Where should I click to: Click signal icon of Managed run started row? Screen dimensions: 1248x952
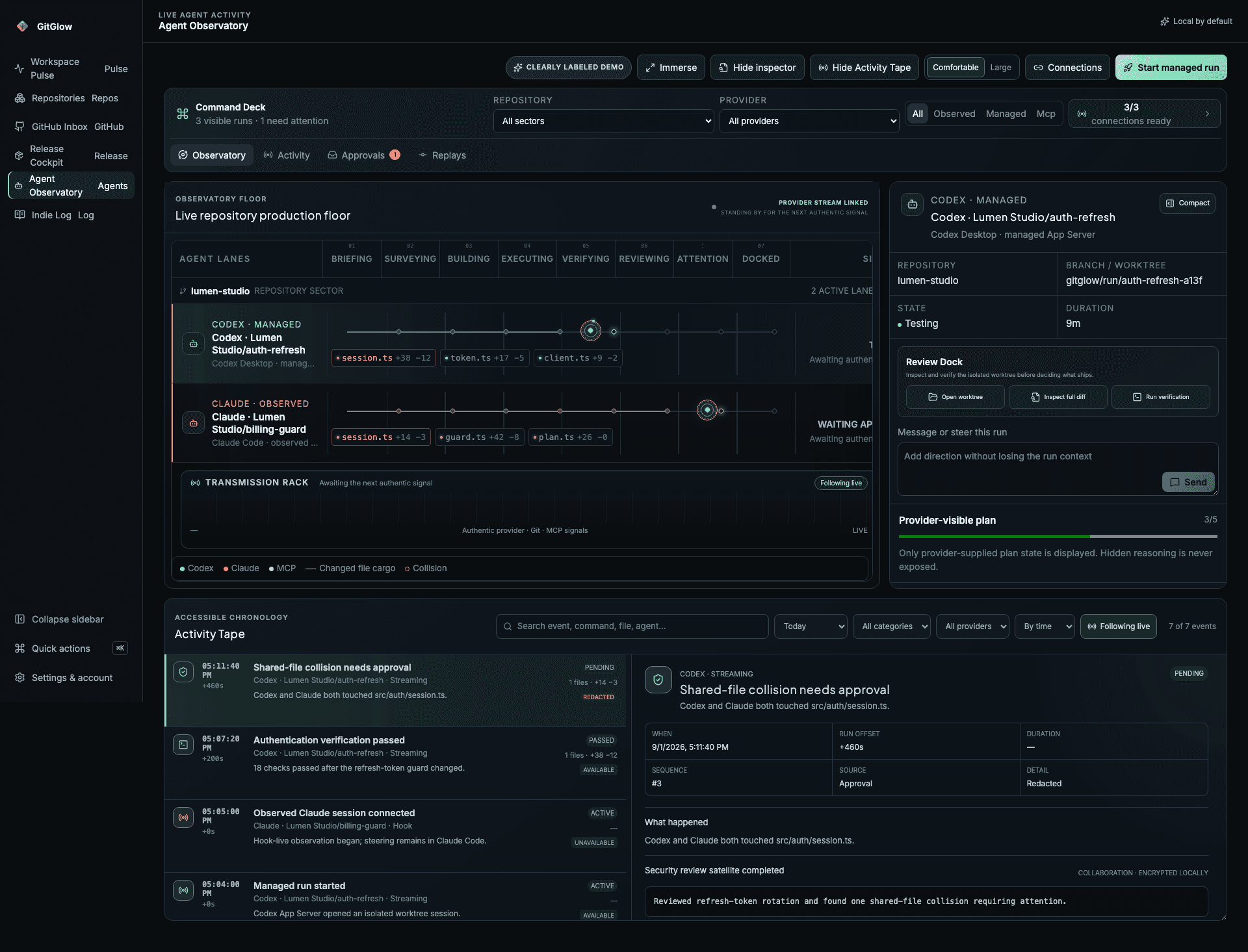[183, 890]
